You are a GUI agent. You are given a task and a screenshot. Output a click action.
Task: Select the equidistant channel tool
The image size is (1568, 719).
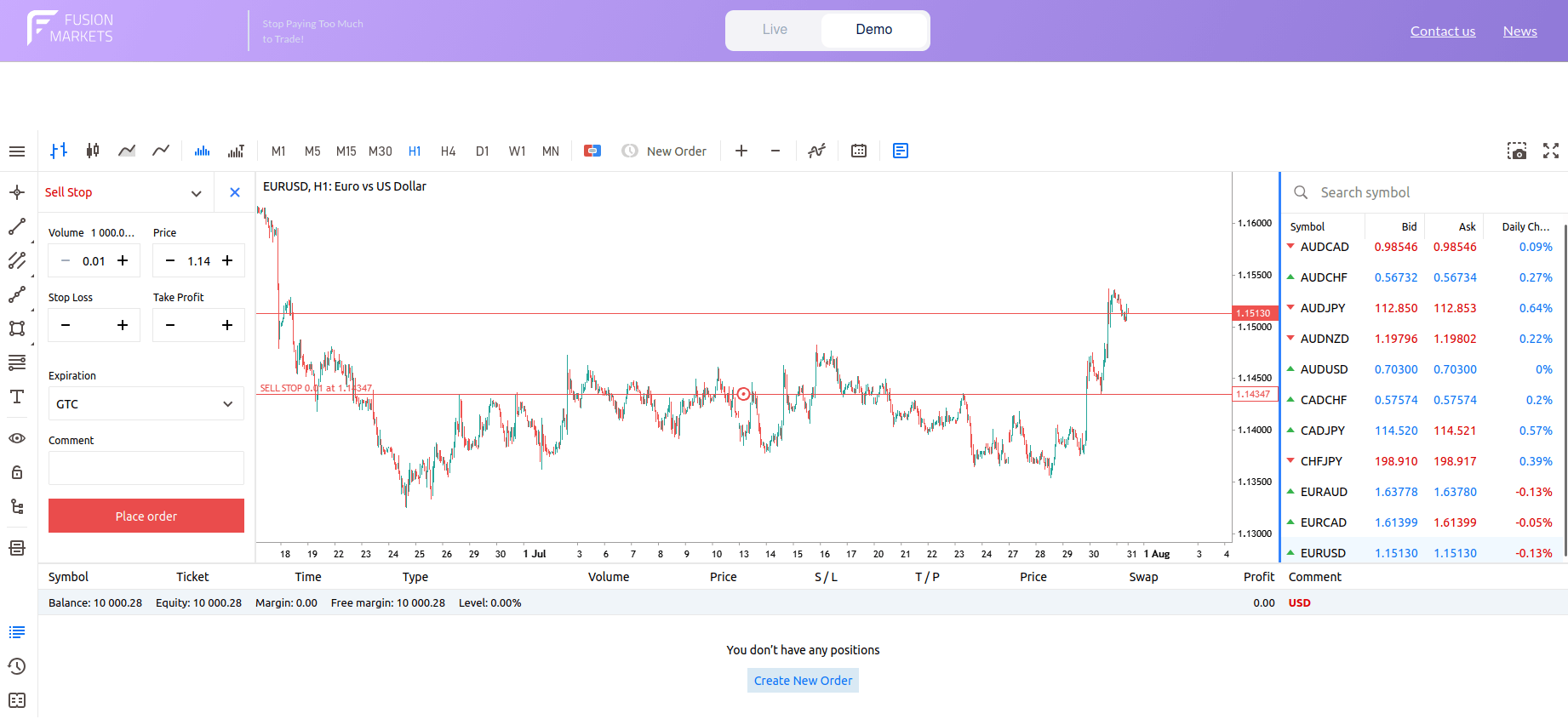[x=17, y=260]
